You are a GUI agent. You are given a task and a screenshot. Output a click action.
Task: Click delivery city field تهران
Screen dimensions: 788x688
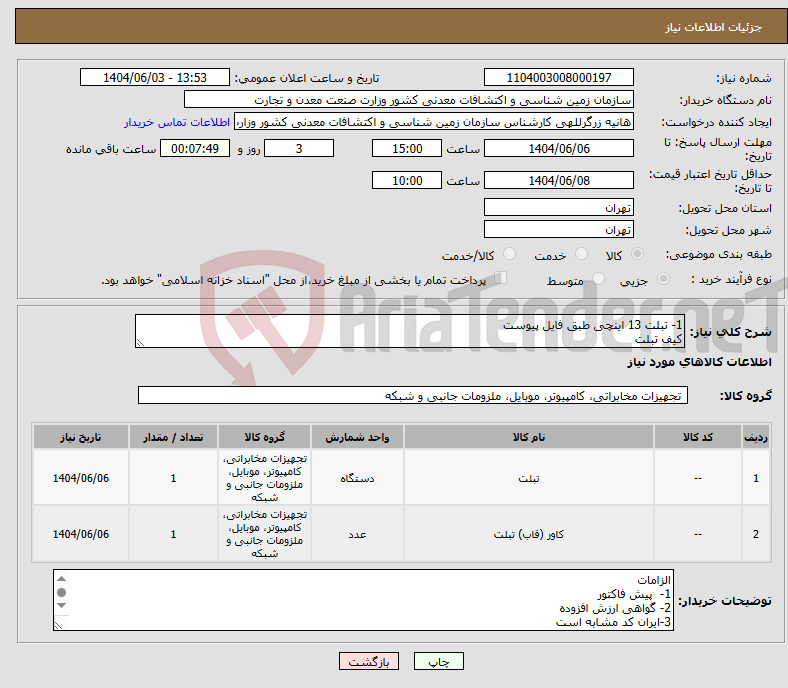(x=558, y=229)
